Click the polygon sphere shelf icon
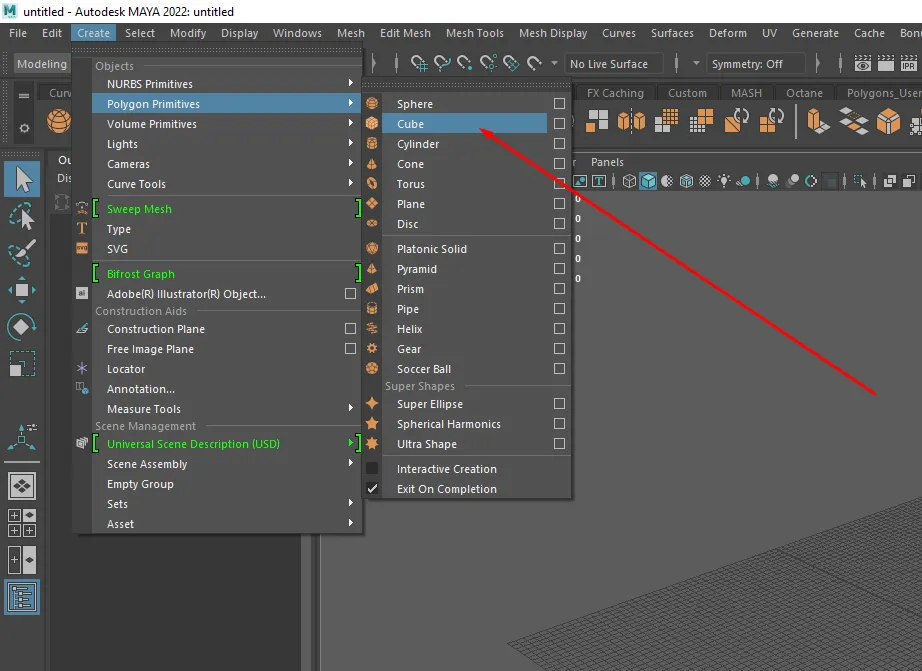Viewport: 922px width, 671px height. 59,121
